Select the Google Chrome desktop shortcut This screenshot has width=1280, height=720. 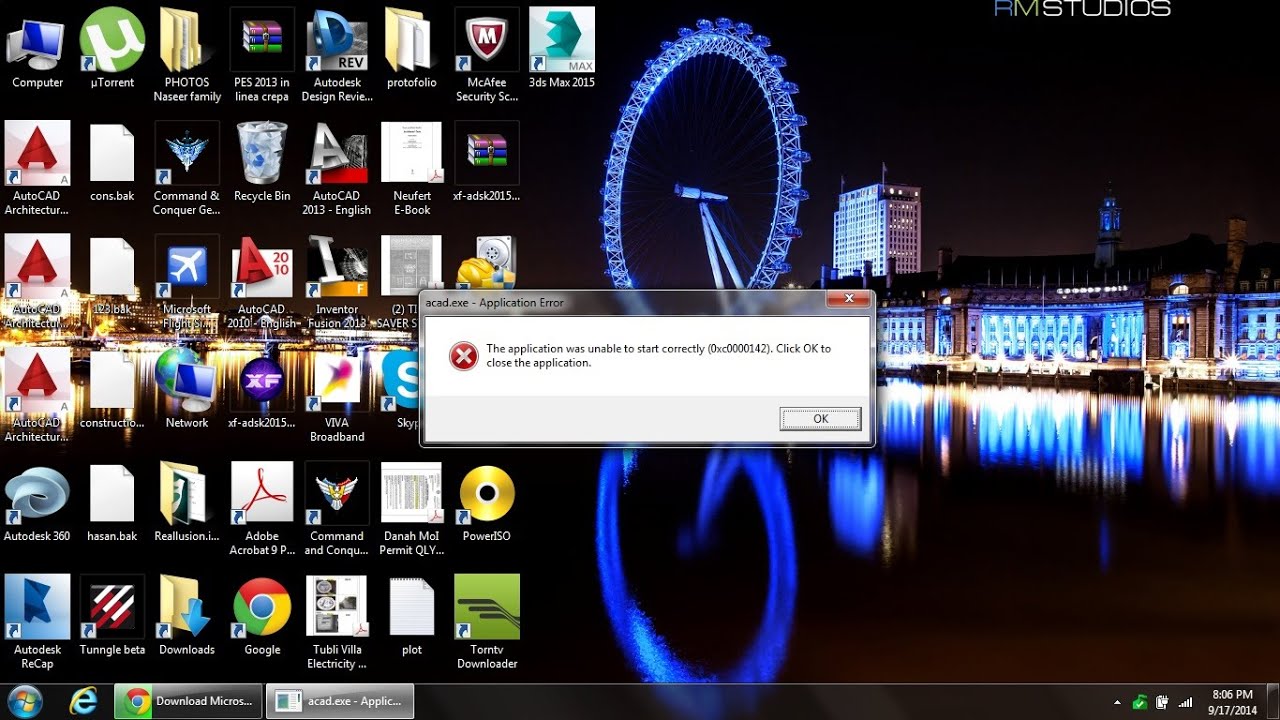click(x=262, y=616)
